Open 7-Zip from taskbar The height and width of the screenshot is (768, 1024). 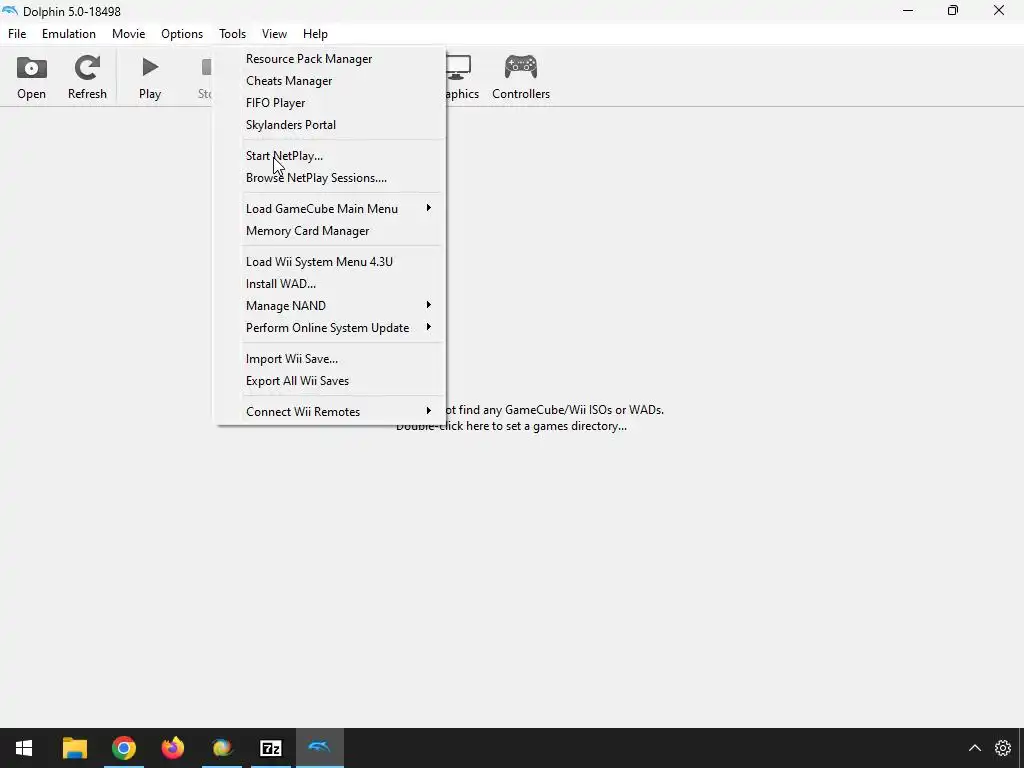pos(270,748)
